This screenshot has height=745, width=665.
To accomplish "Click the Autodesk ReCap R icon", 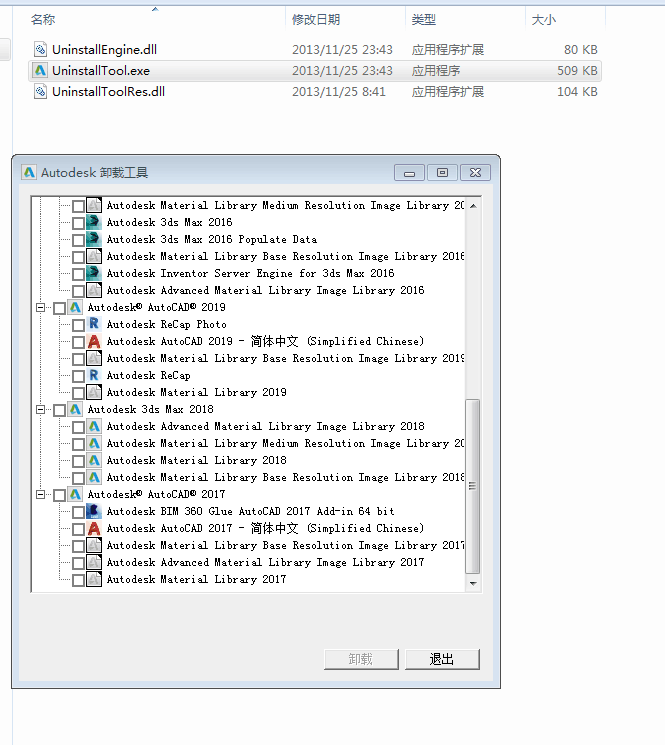I will click(x=94, y=375).
